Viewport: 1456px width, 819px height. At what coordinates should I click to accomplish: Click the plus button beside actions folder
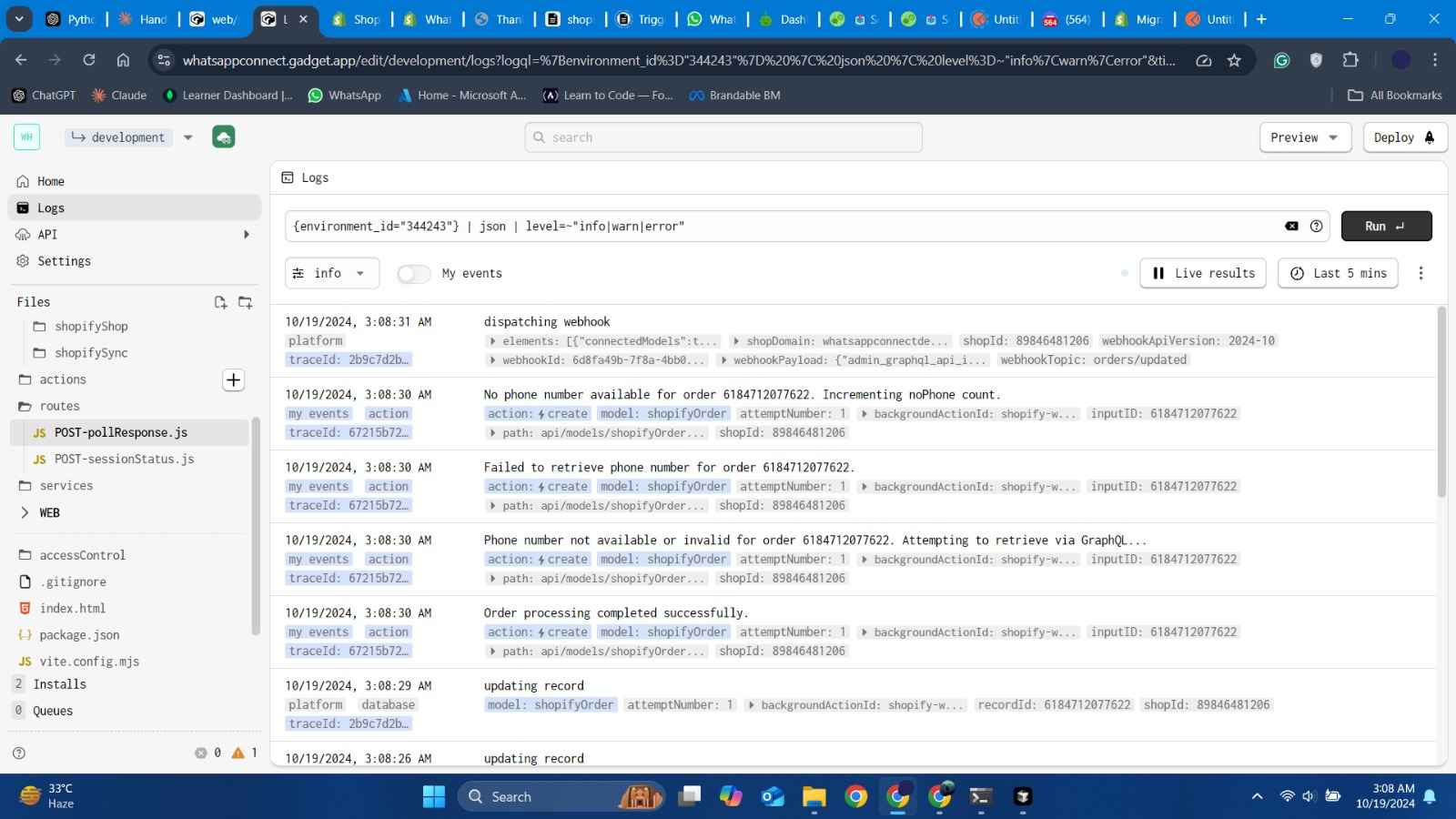[x=233, y=379]
